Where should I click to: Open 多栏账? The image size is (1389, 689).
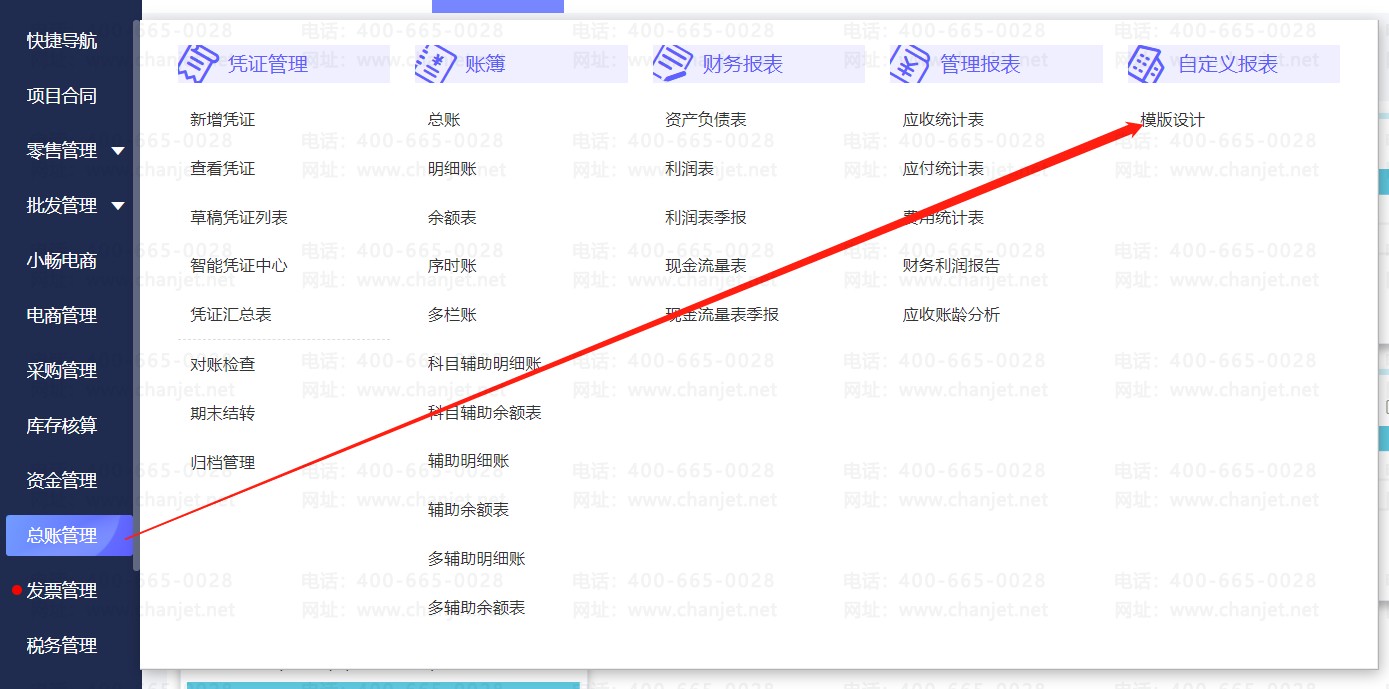452,315
